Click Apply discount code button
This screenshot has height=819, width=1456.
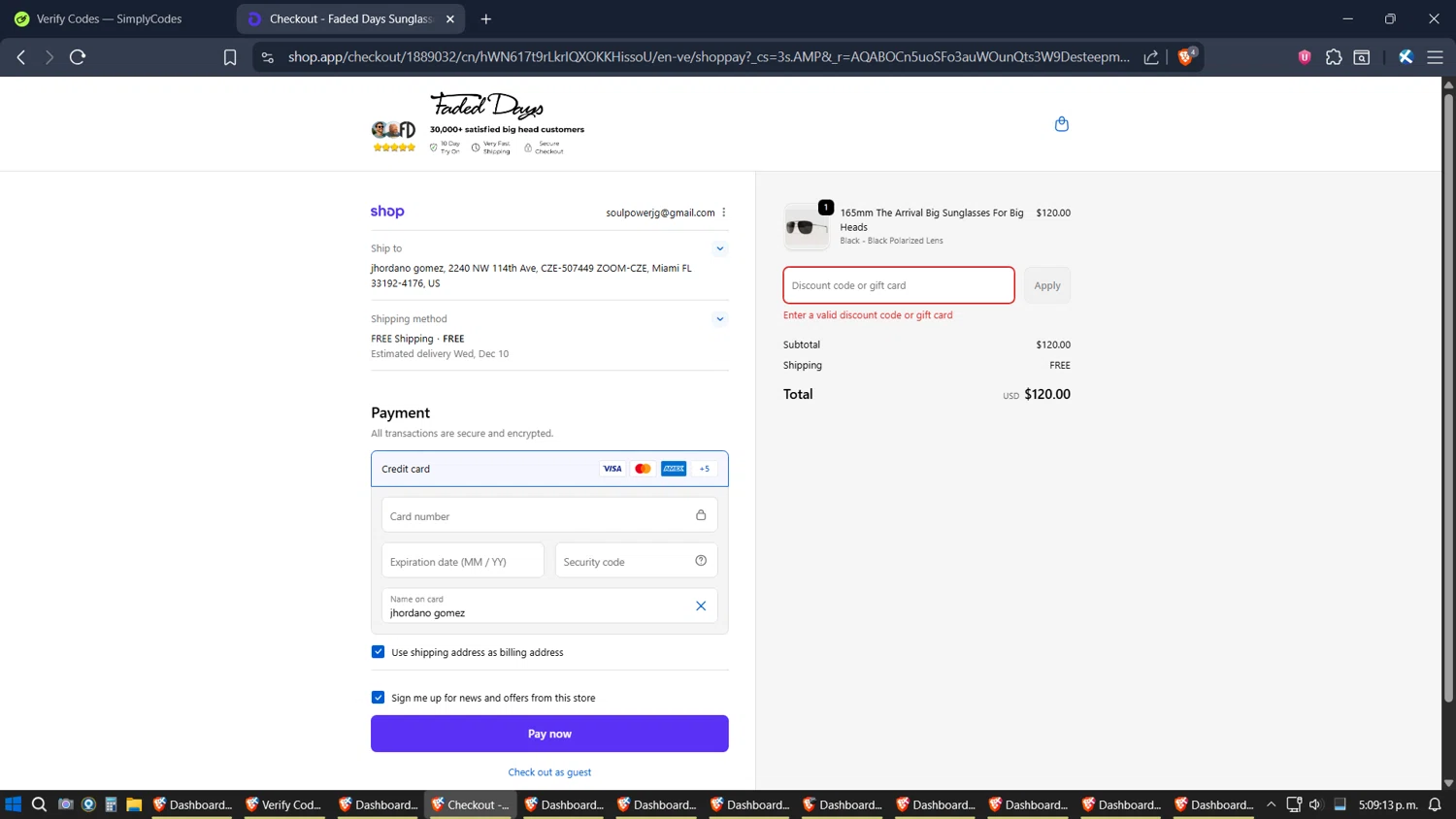click(1047, 285)
